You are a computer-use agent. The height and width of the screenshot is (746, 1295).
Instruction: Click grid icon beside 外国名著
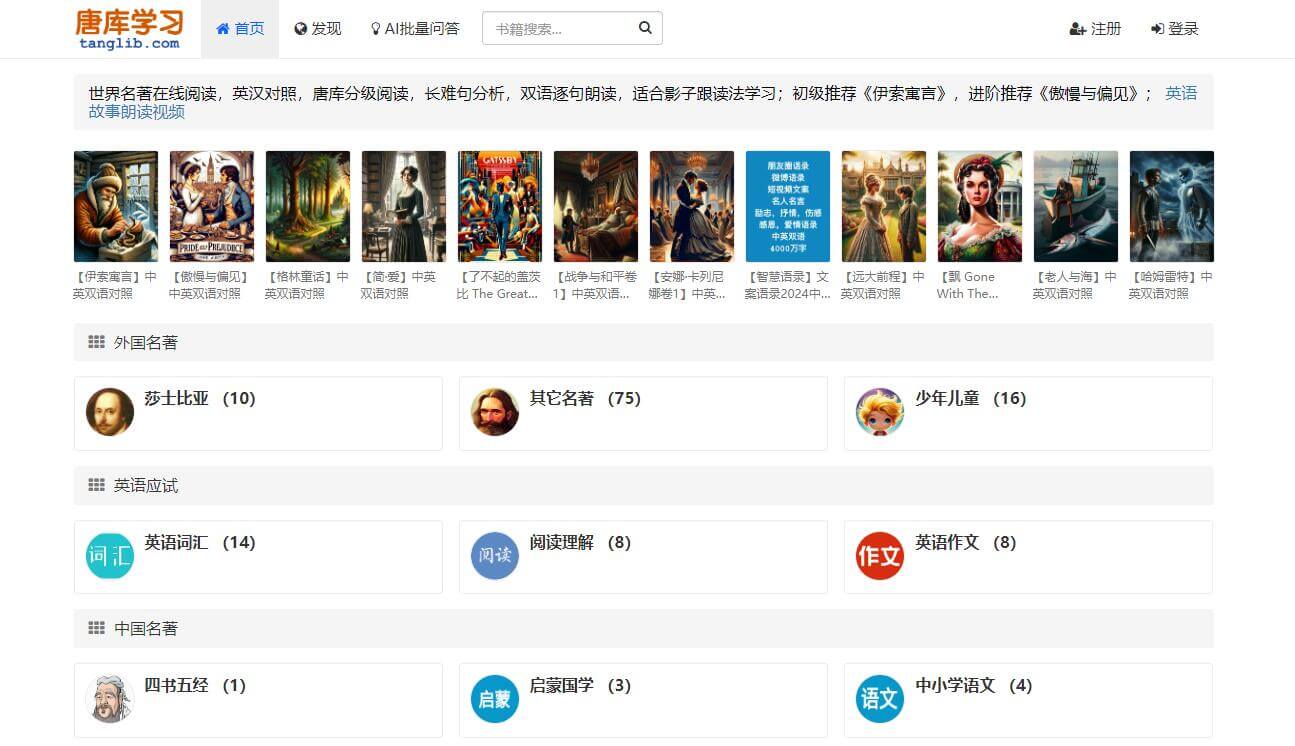(x=96, y=342)
